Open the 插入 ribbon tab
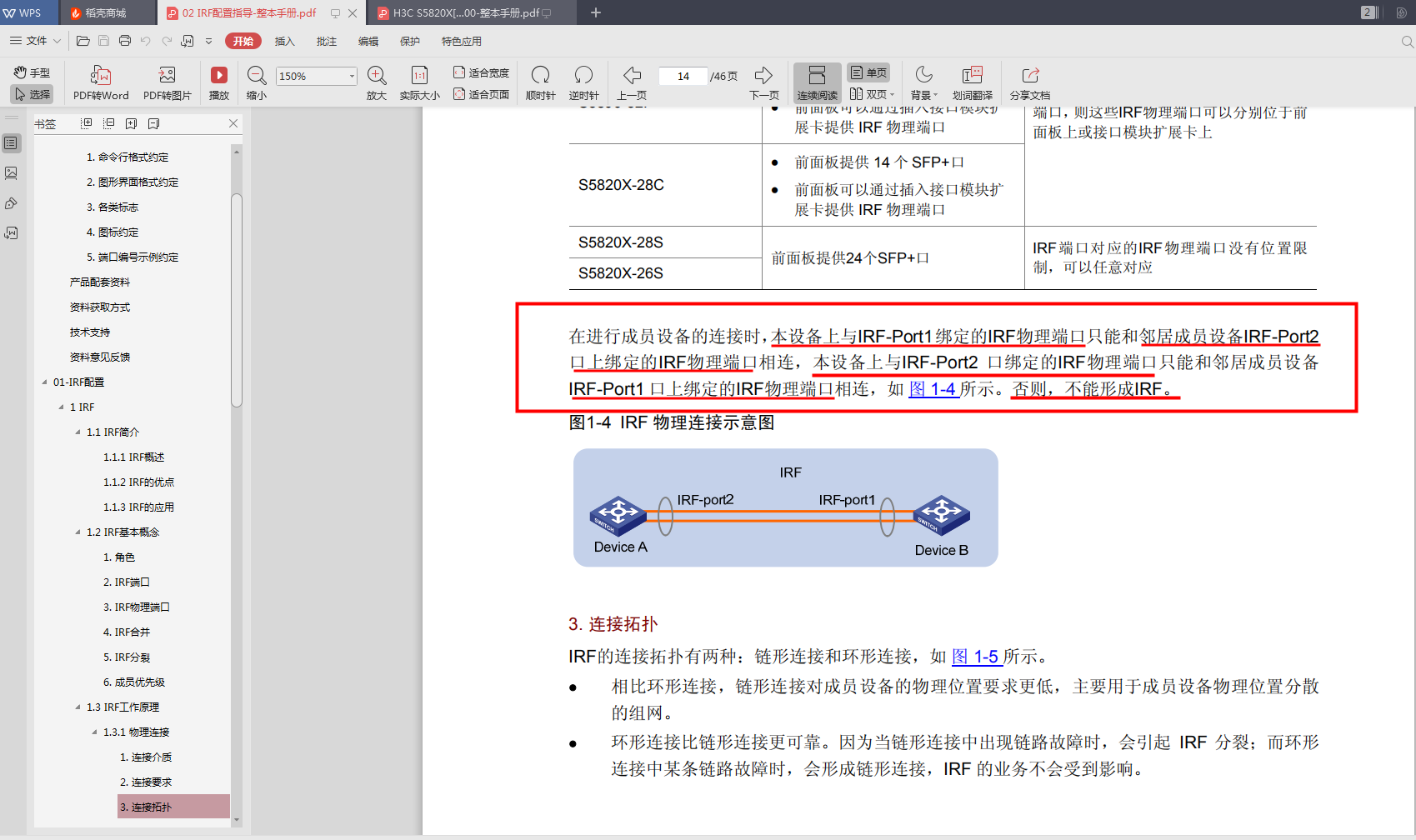The height and width of the screenshot is (840, 1416). [x=285, y=41]
